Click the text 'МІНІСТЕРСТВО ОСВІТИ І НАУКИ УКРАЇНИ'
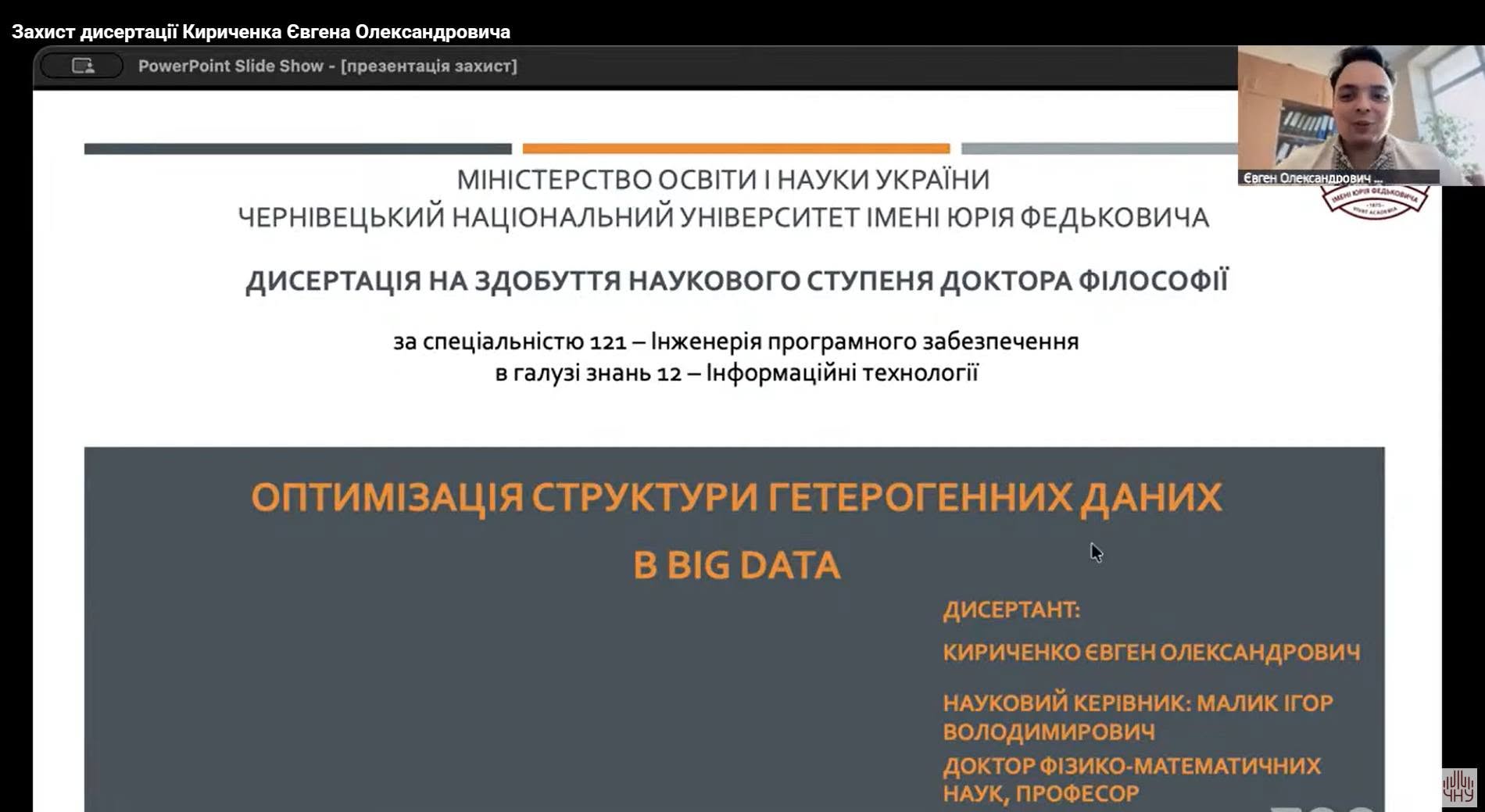The width and height of the screenshot is (1485, 812). [x=723, y=180]
